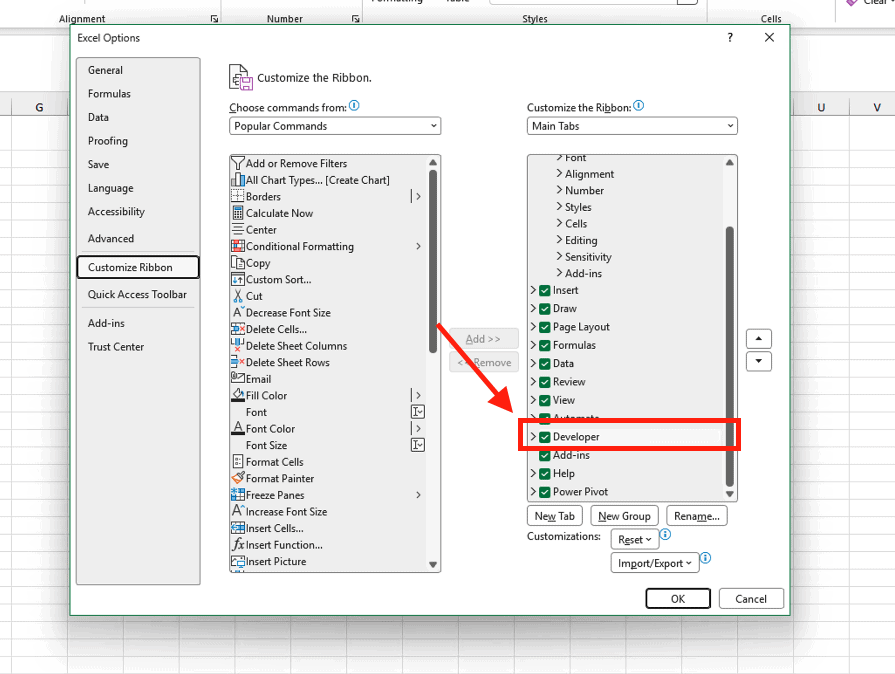Image resolution: width=895 pixels, height=674 pixels.
Task: Uncheck the Insert tab checkbox
Action: point(545,290)
